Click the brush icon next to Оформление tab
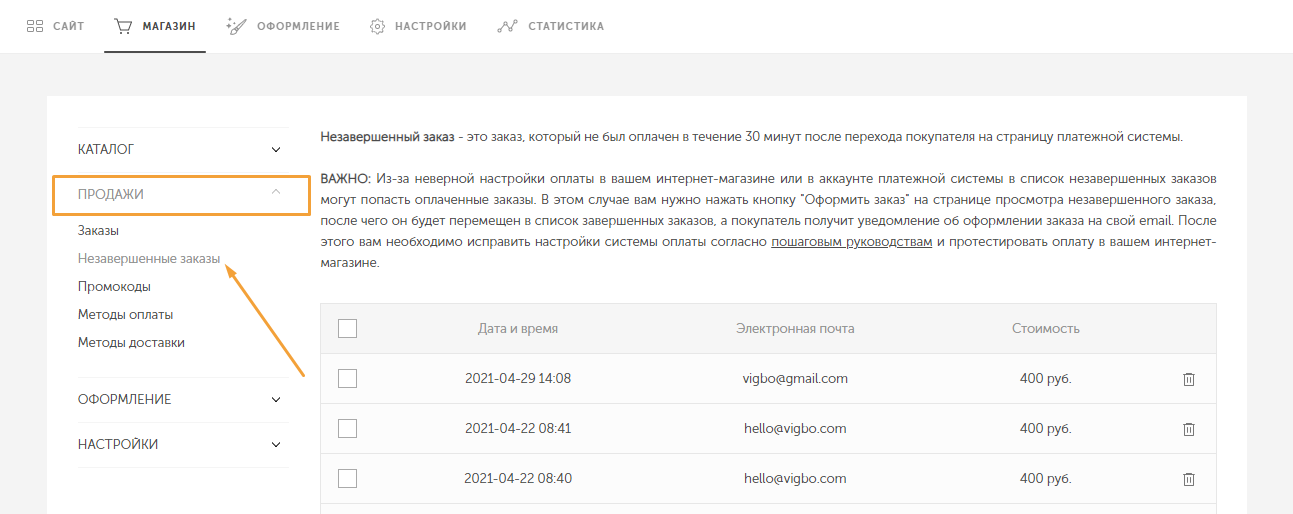 pyautogui.click(x=236, y=26)
